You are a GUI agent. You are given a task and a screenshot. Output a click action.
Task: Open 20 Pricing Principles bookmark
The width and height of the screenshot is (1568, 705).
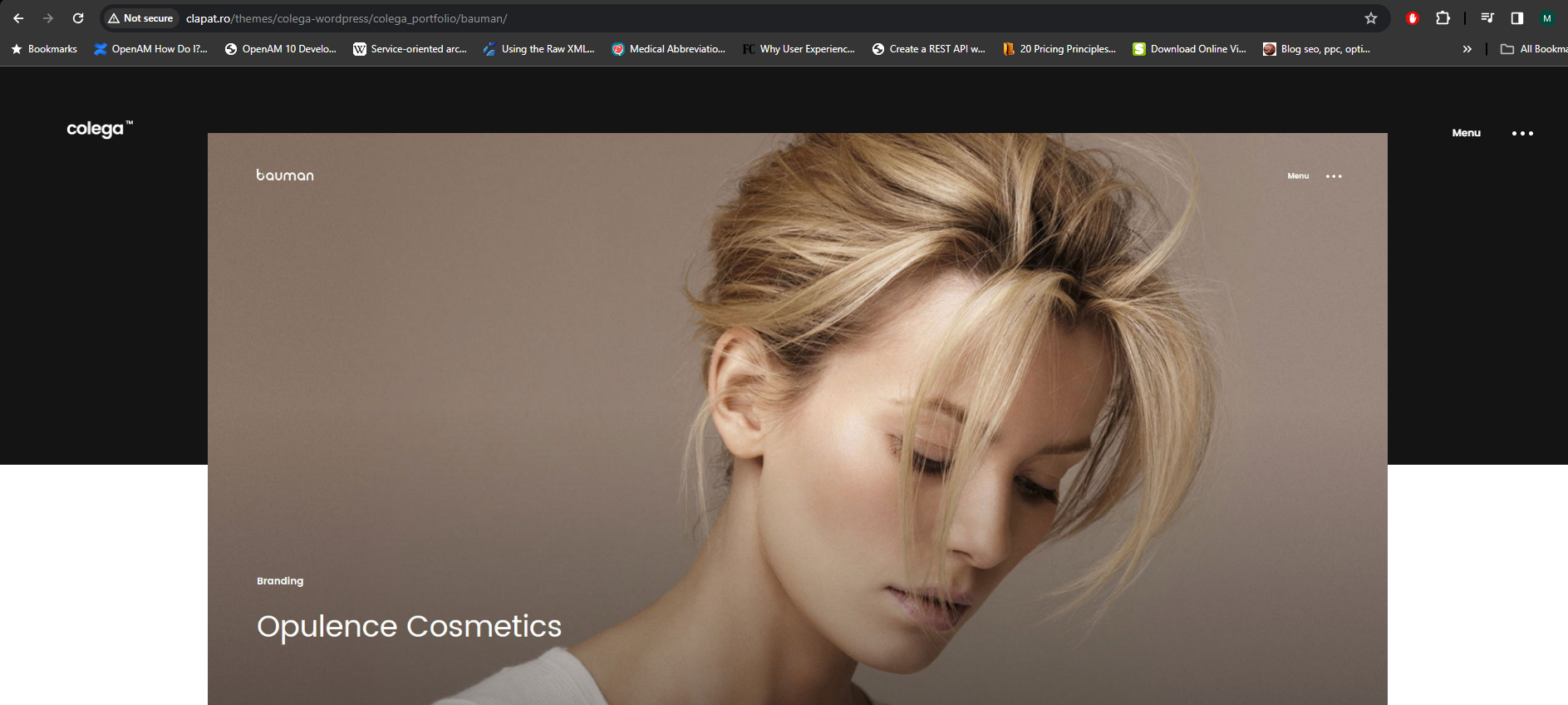point(1059,49)
